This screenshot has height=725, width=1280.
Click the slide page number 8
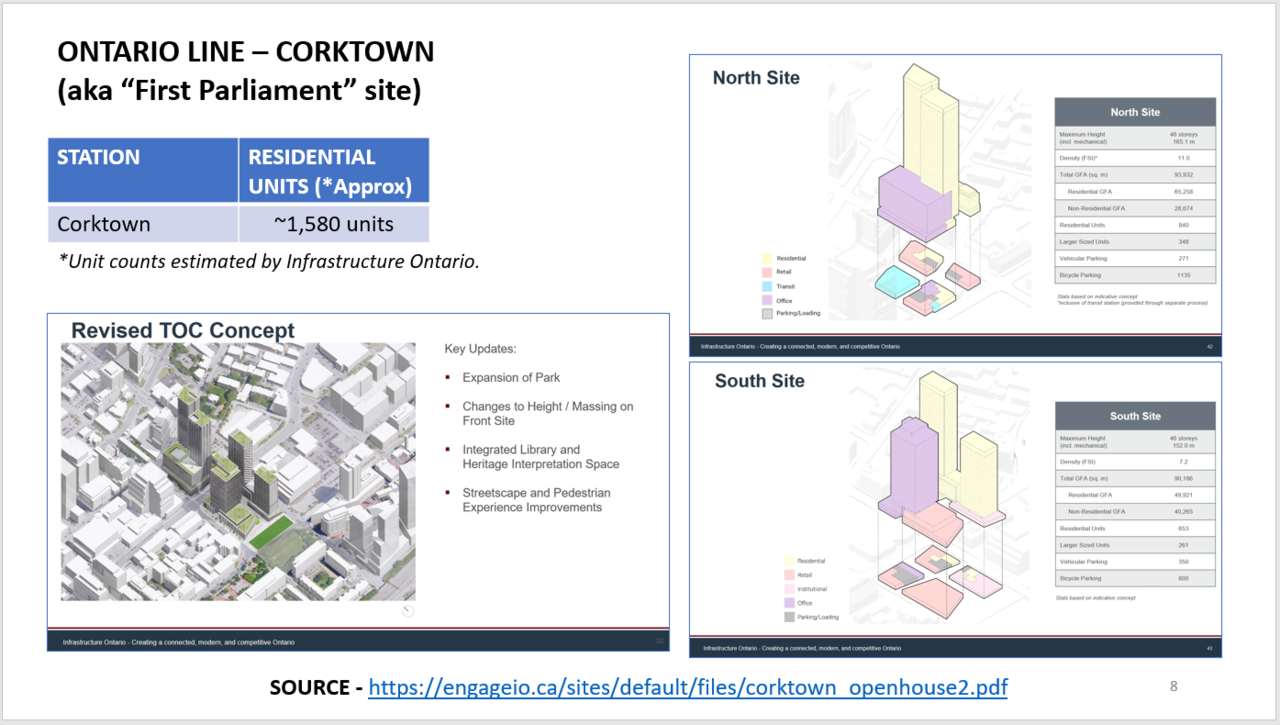(1174, 686)
